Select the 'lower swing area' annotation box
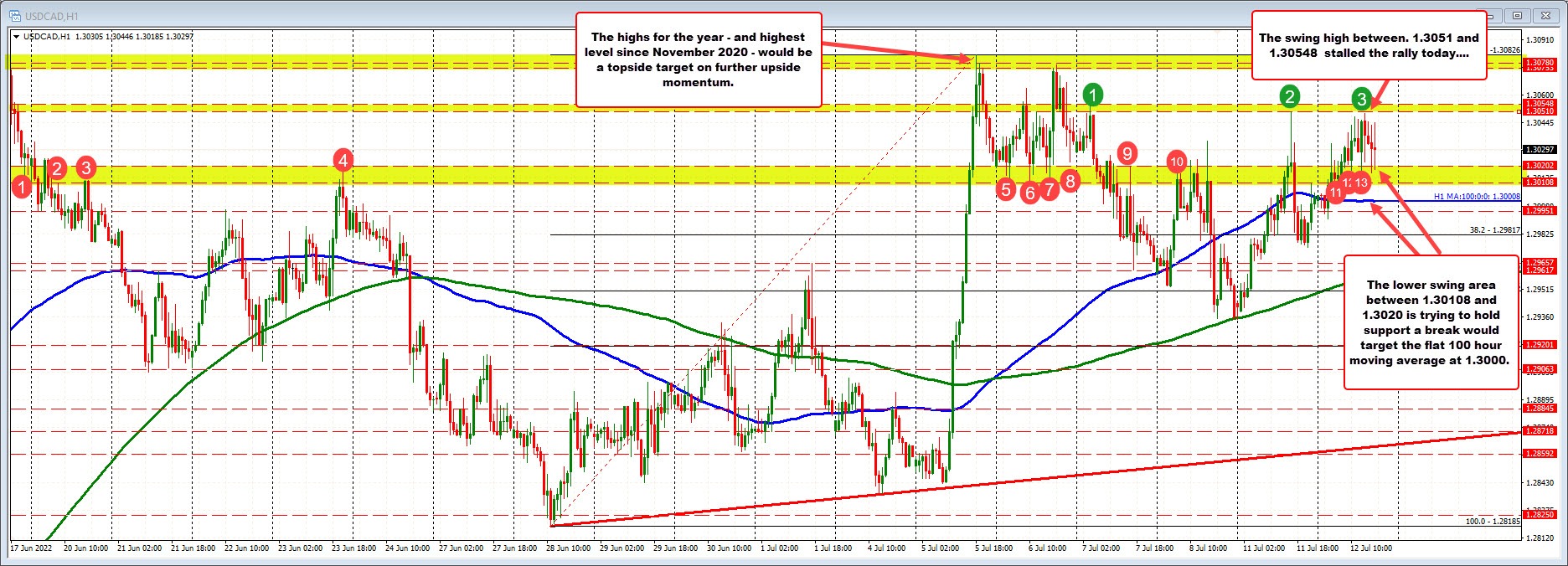This screenshot has width=1568, height=566. (x=1431, y=322)
